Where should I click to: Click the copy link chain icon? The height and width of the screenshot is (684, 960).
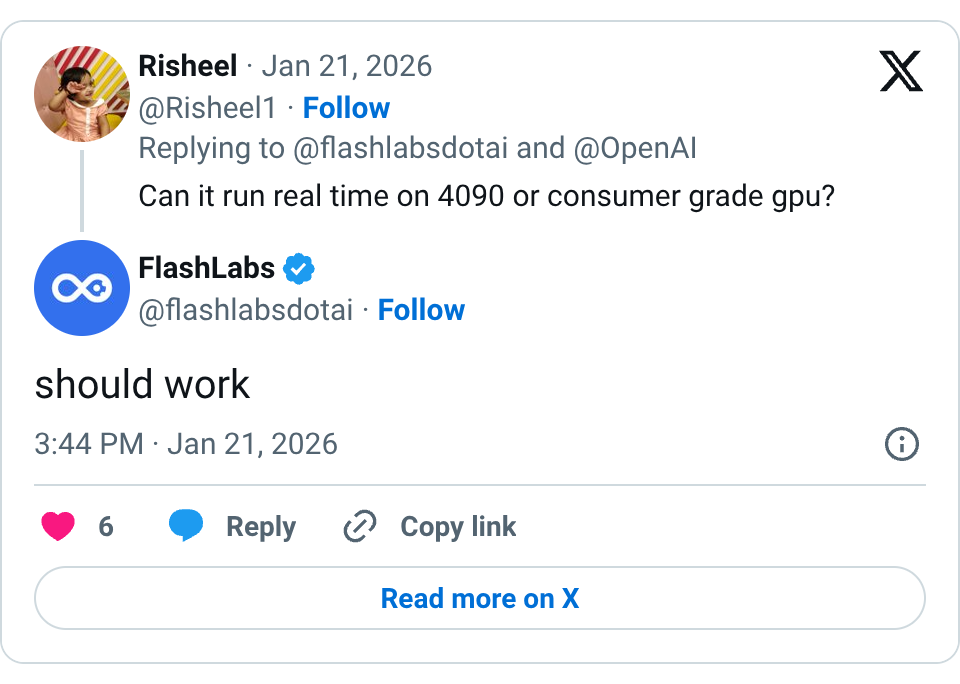click(359, 526)
